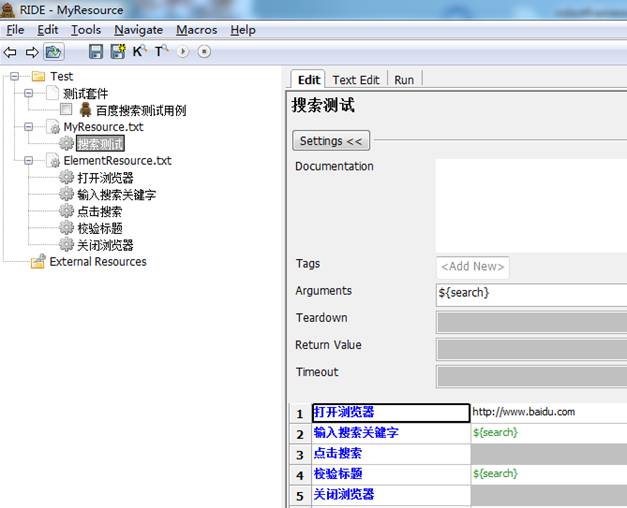Tick the 百度搜索测试用例 checkbox
627x508 pixels.
click(x=66, y=109)
